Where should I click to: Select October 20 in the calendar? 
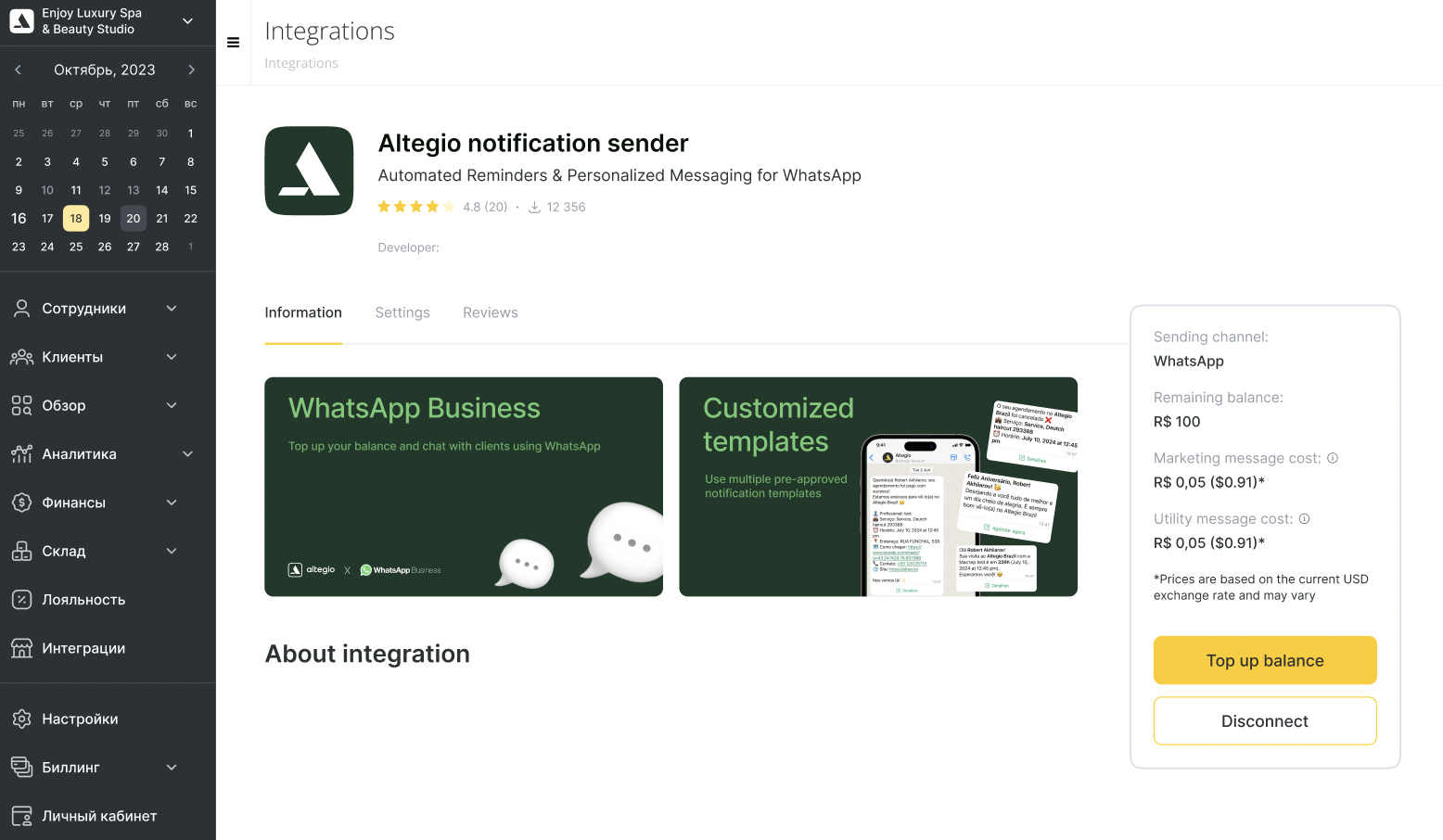point(134,219)
